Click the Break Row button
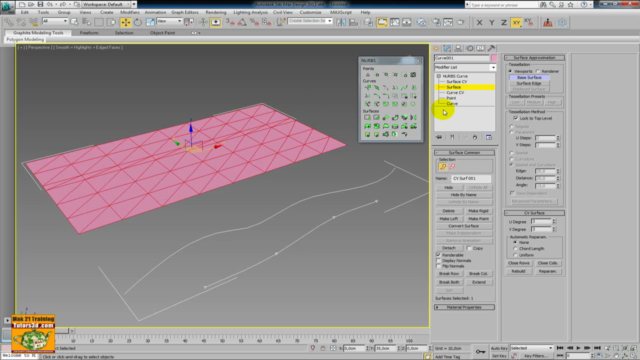The height and width of the screenshot is (360, 640). (449, 274)
